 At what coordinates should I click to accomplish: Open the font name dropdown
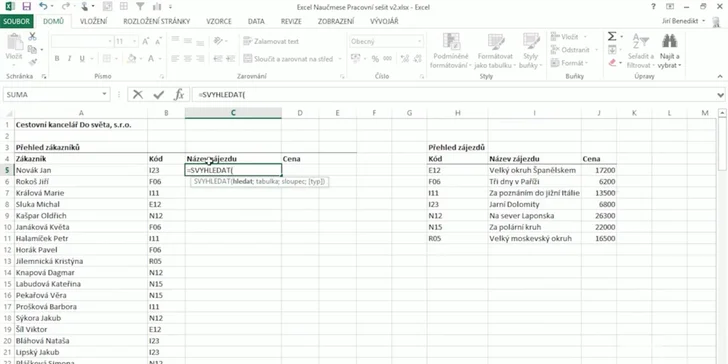110,41
